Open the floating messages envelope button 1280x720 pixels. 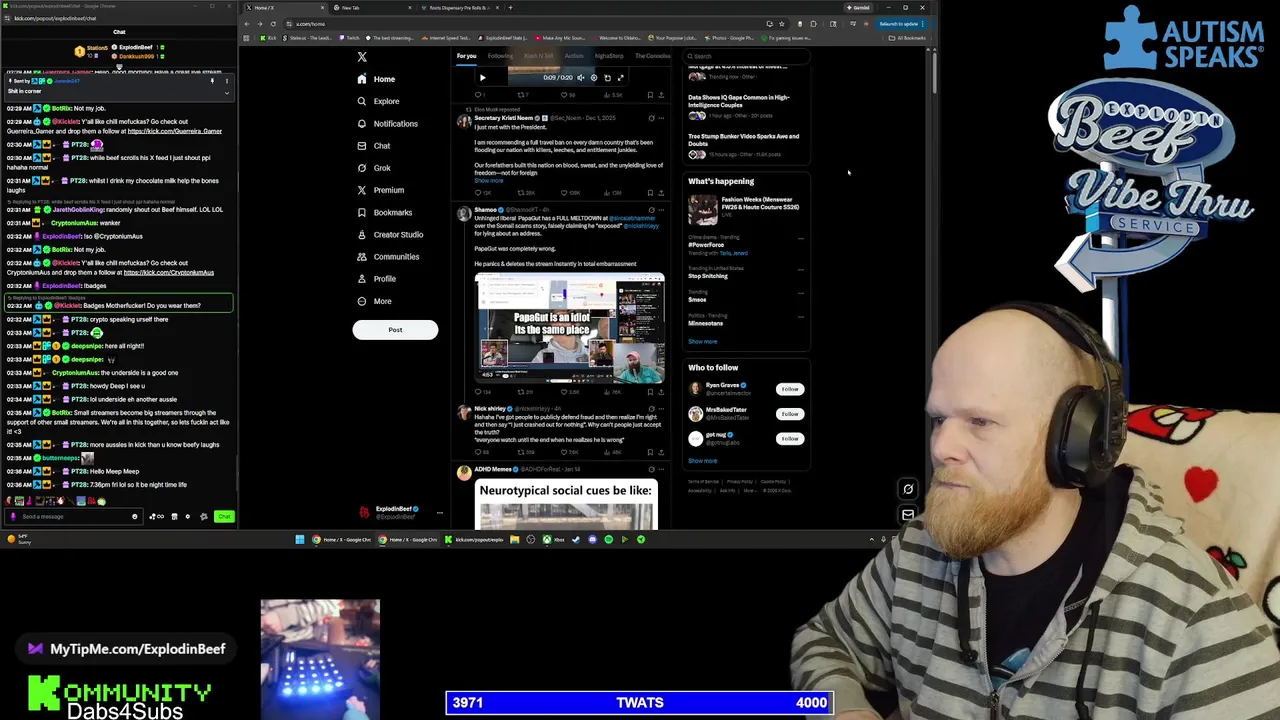click(x=908, y=515)
